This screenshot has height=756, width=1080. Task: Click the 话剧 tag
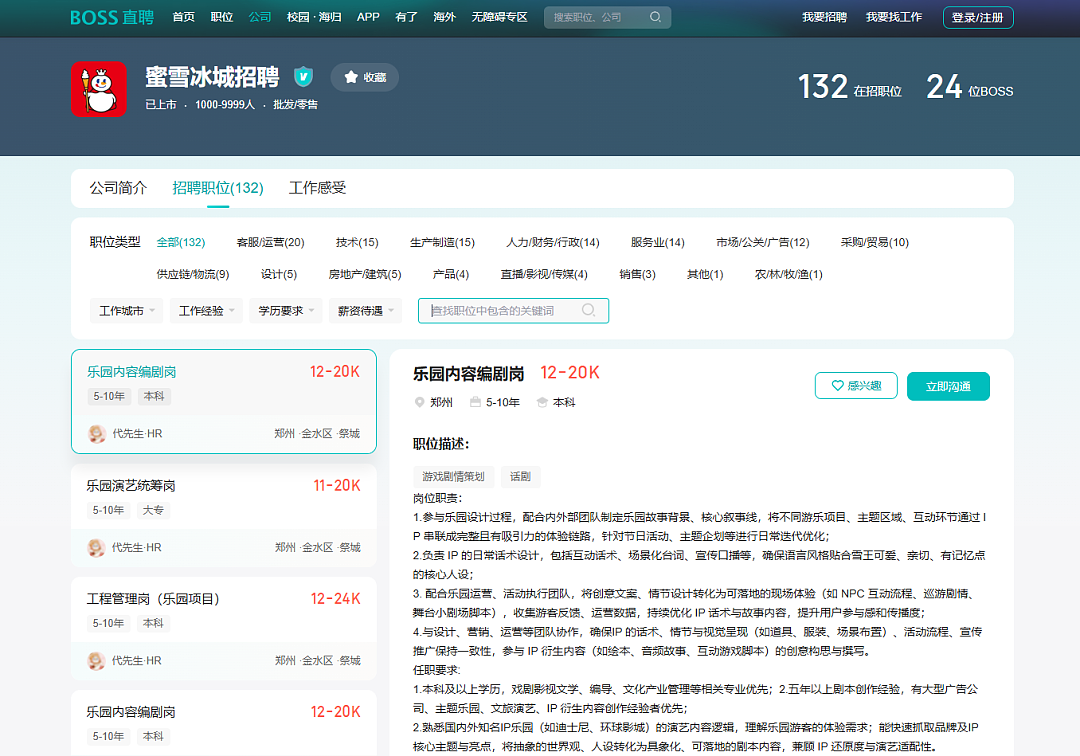point(520,476)
